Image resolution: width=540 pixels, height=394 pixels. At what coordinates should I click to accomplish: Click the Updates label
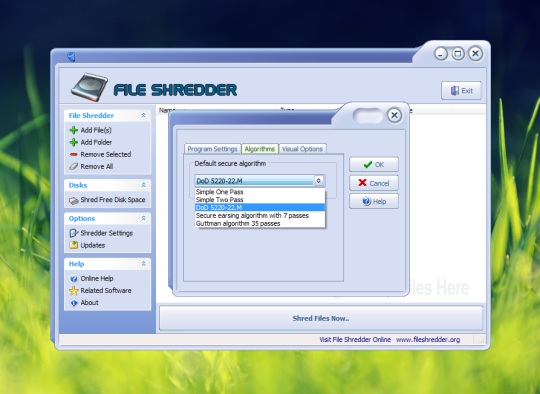pos(93,245)
